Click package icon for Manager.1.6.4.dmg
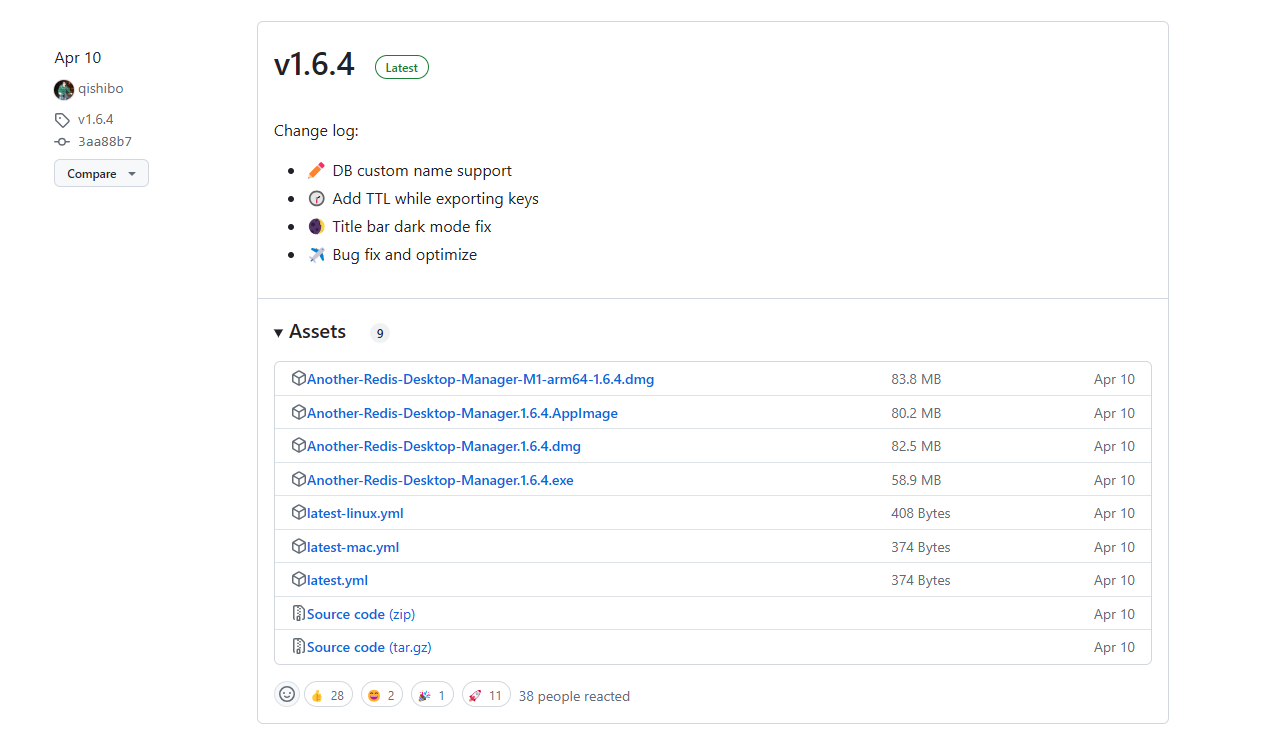This screenshot has width=1280, height=729. (298, 446)
